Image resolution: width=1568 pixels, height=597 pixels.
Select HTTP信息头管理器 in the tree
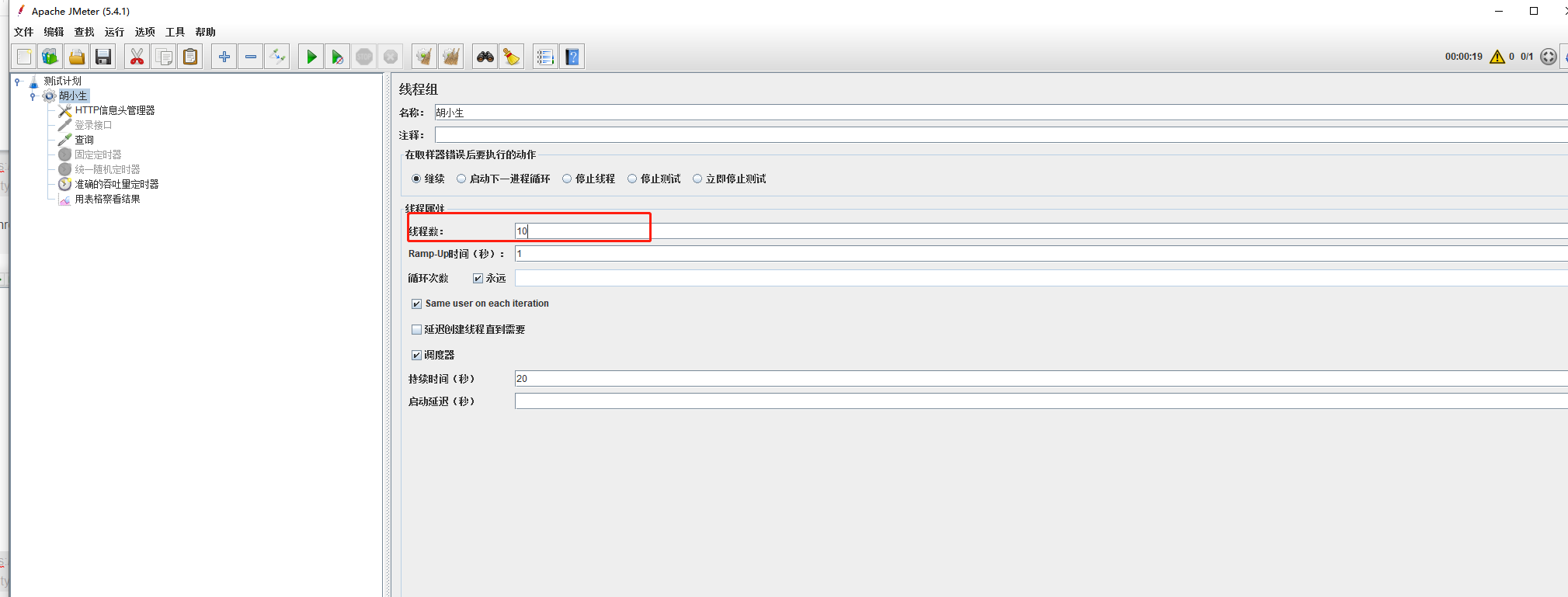[115, 110]
